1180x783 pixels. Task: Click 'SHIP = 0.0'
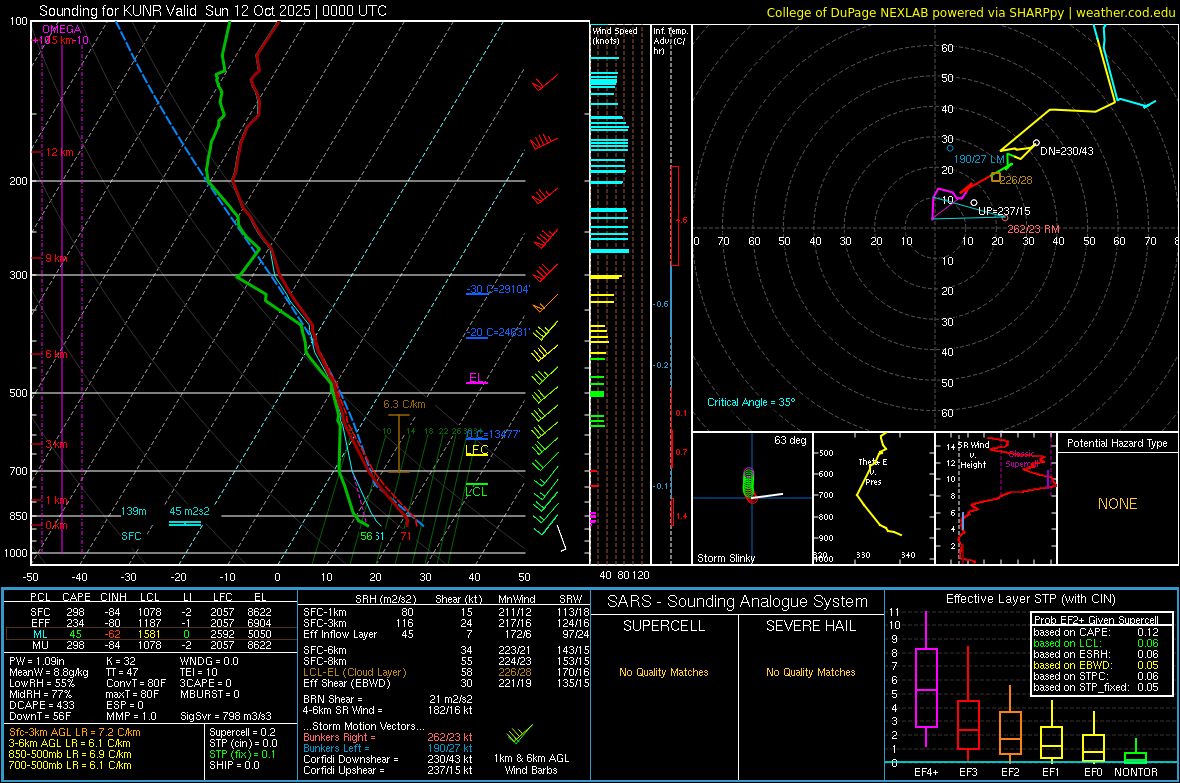point(234,765)
